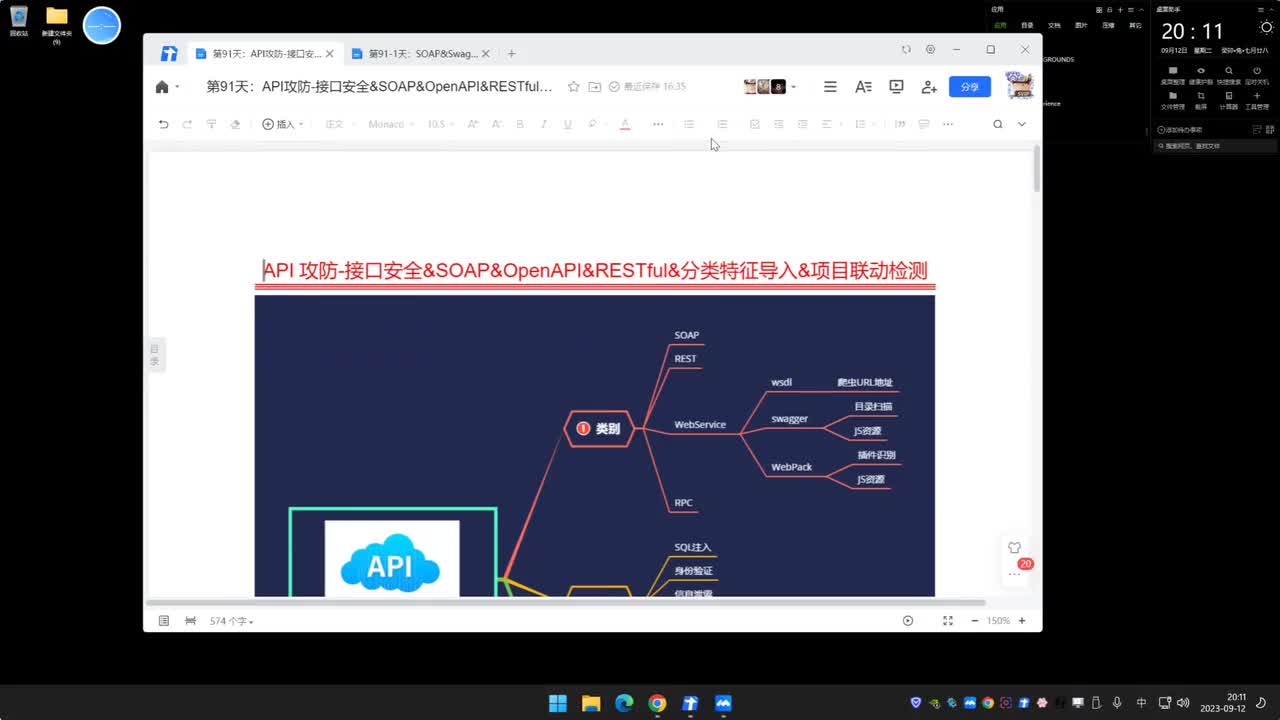1280x720 pixels.
Task: Open the 10.5 font size dropdown
Action: [440, 124]
